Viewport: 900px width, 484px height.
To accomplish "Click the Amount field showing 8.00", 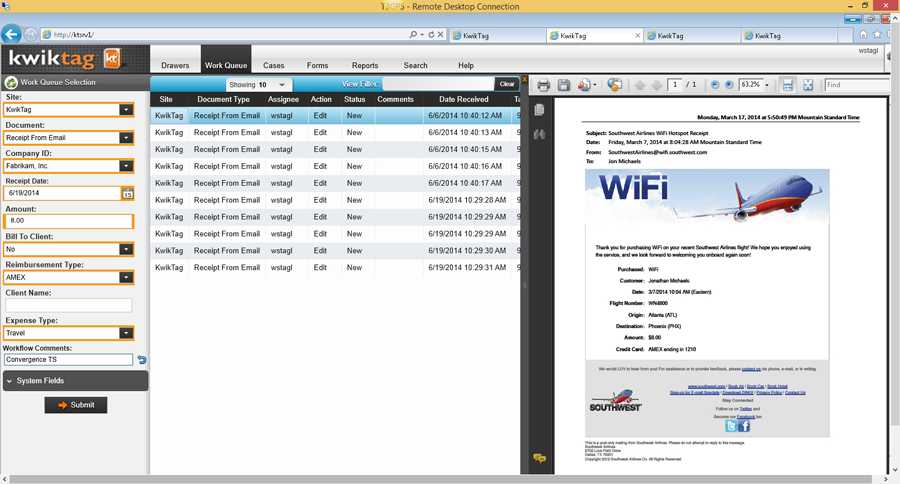I will (69, 221).
